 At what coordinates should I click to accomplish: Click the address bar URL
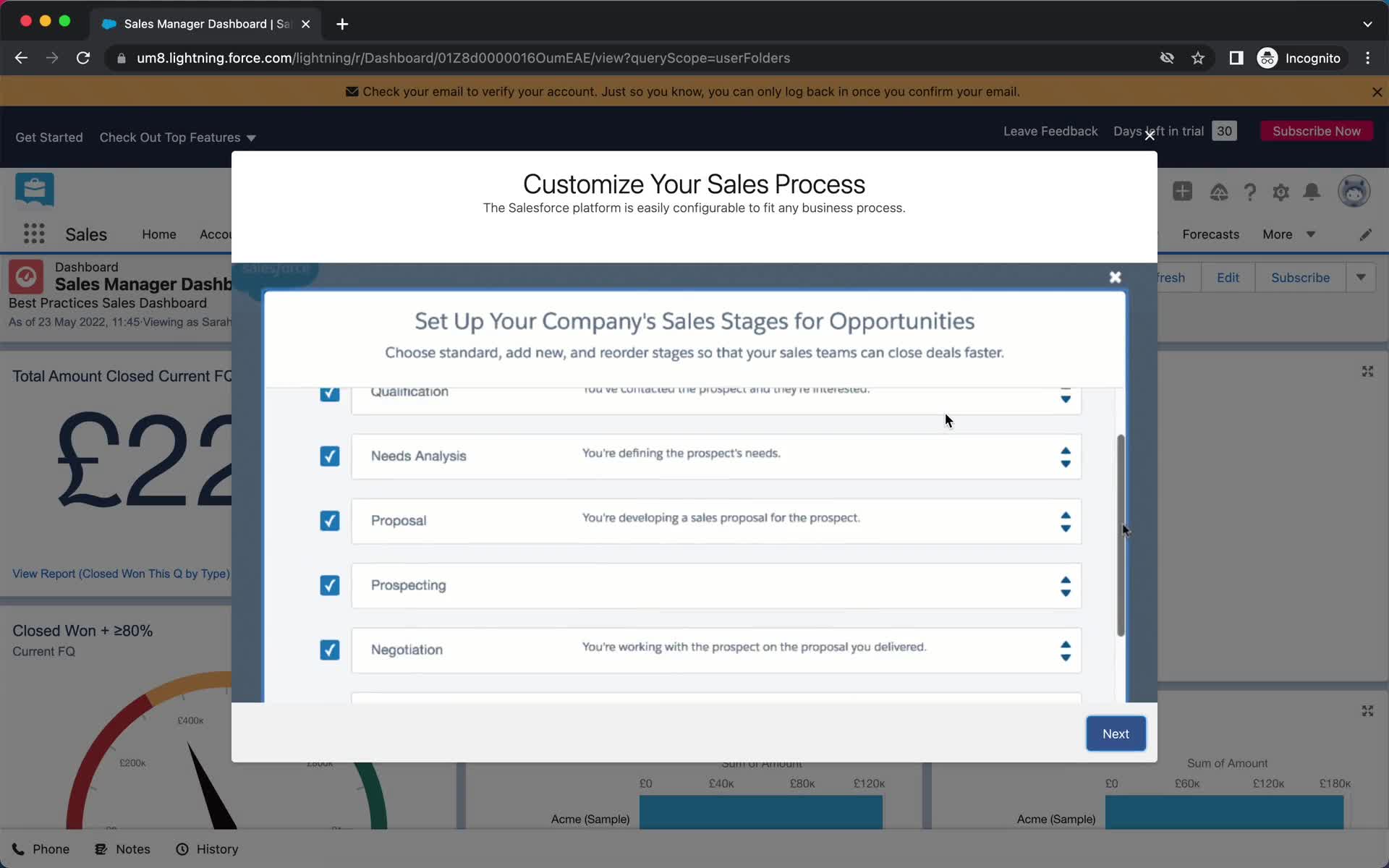(463, 58)
